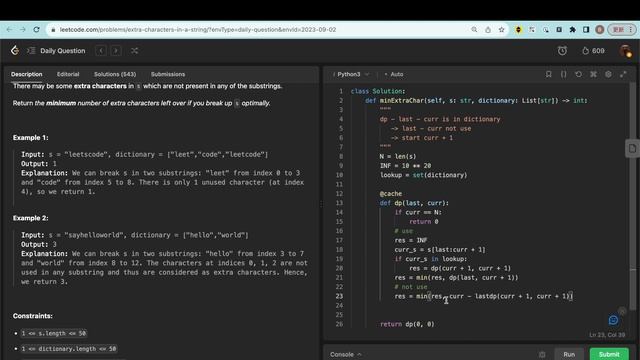The height and width of the screenshot is (360, 640).
Task: Click the LeetCode logo icon
Action: (x=15, y=50)
